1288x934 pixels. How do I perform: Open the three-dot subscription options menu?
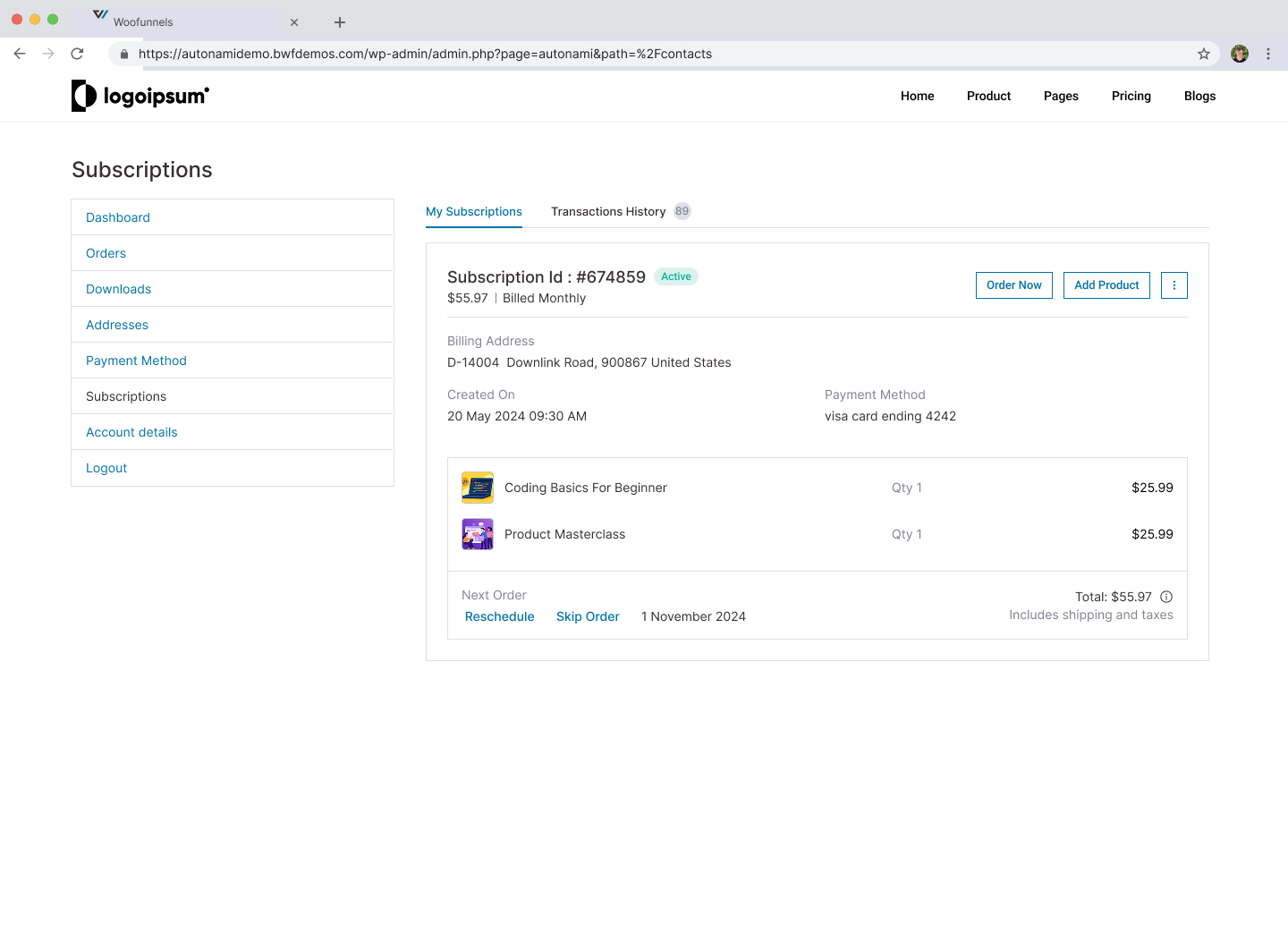pyautogui.click(x=1174, y=284)
